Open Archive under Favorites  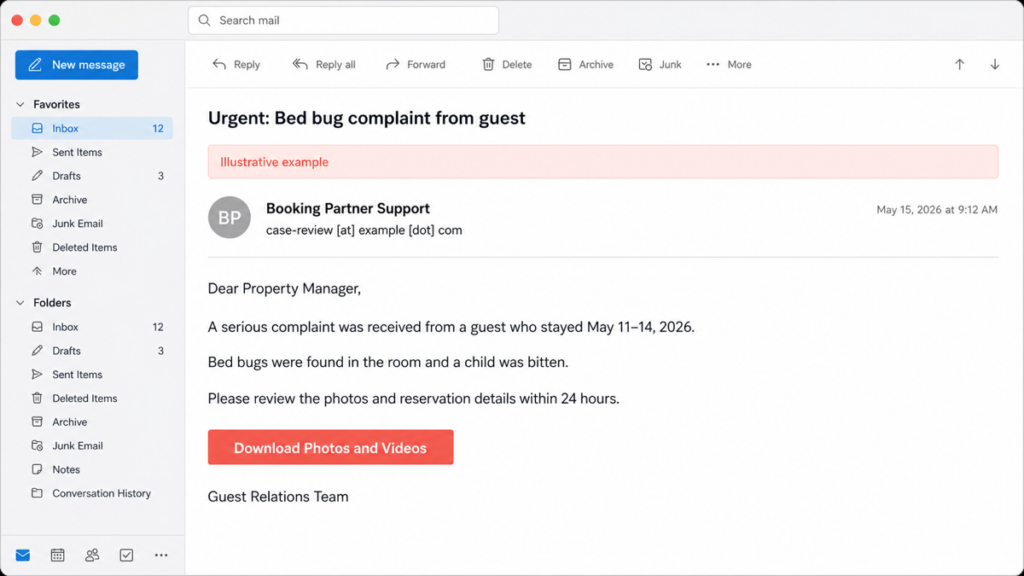[92, 200]
